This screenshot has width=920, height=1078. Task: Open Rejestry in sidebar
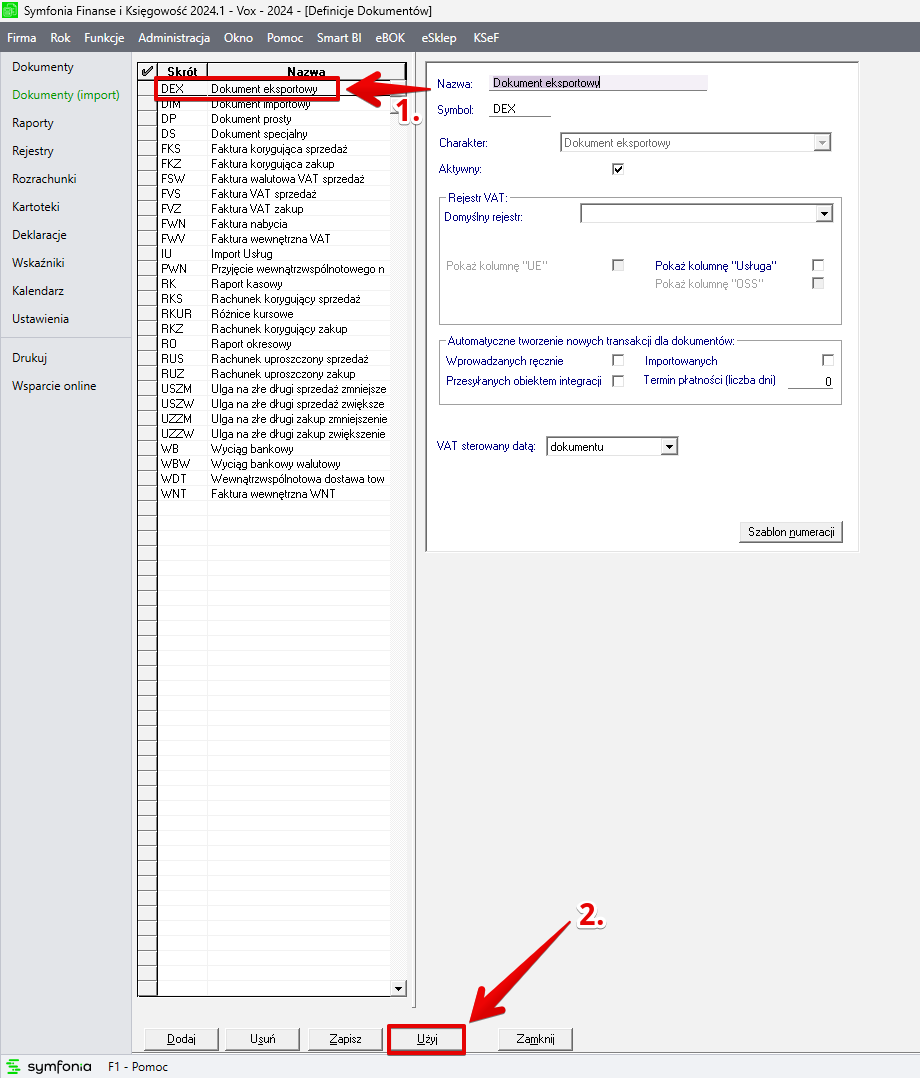[x=32, y=151]
